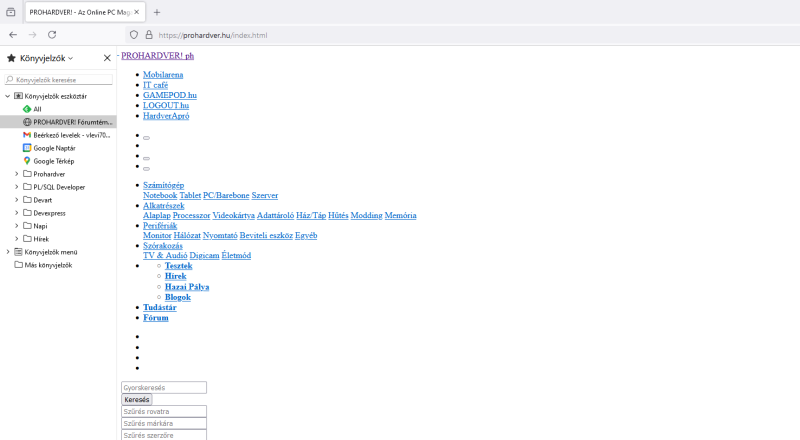Image resolution: width=800 pixels, height=440 pixels.
Task: Expand the Devexpress bookmark folder
Action: pyautogui.click(x=17, y=213)
